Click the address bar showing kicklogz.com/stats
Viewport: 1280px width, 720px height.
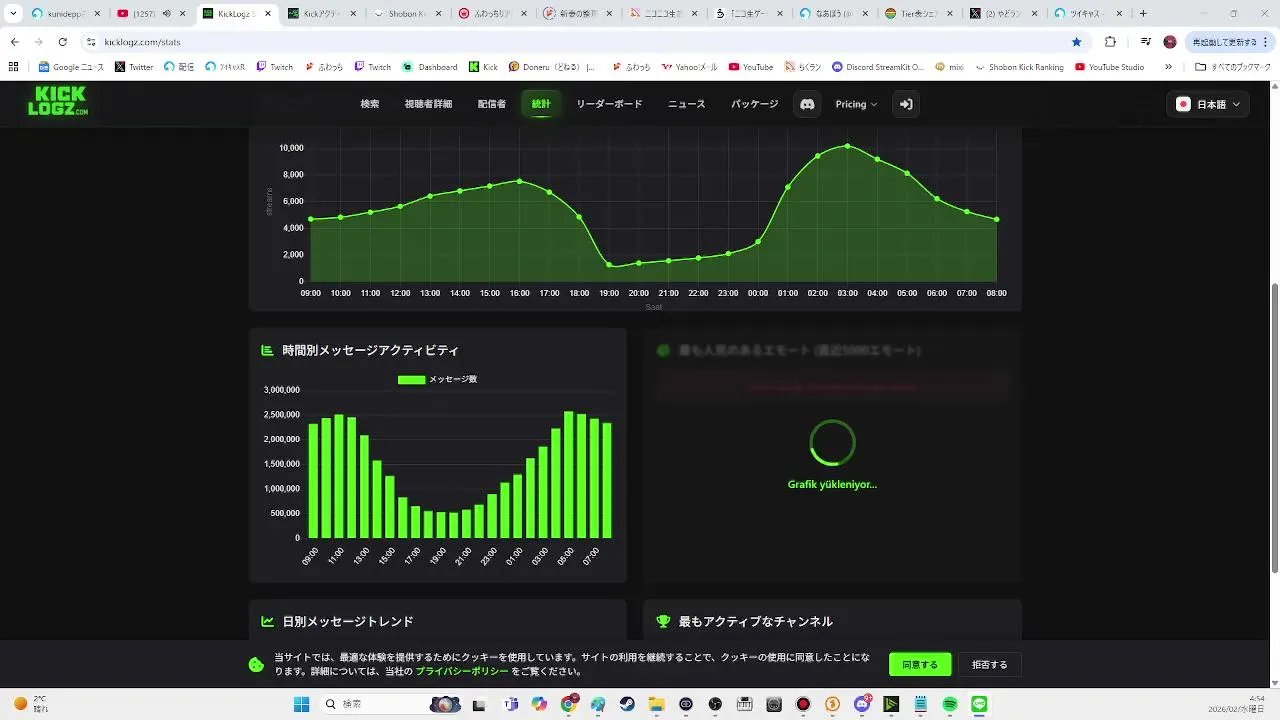pyautogui.click(x=570, y=42)
